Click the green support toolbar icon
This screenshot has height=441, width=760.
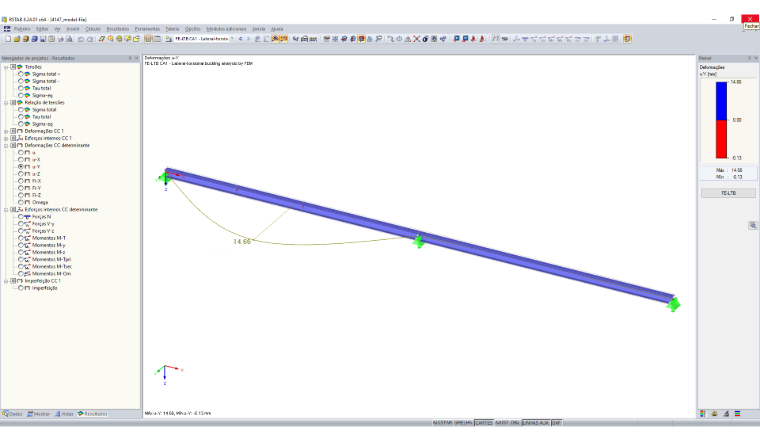click(598, 39)
